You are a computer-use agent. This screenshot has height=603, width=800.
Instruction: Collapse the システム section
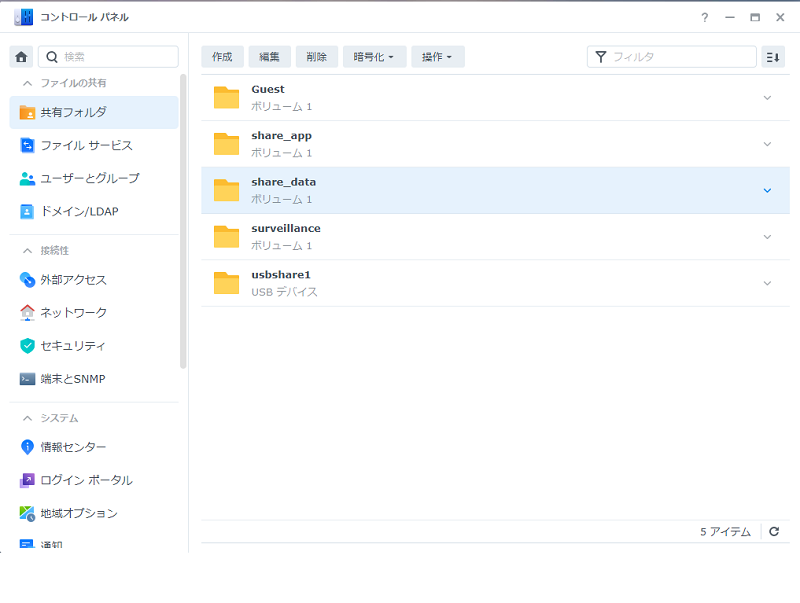[x=28, y=418]
